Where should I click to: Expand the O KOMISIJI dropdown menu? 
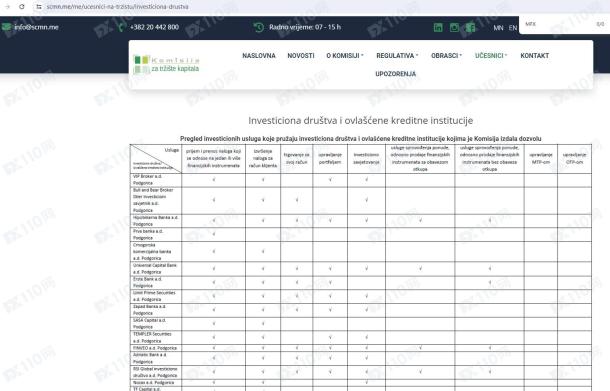345,56
